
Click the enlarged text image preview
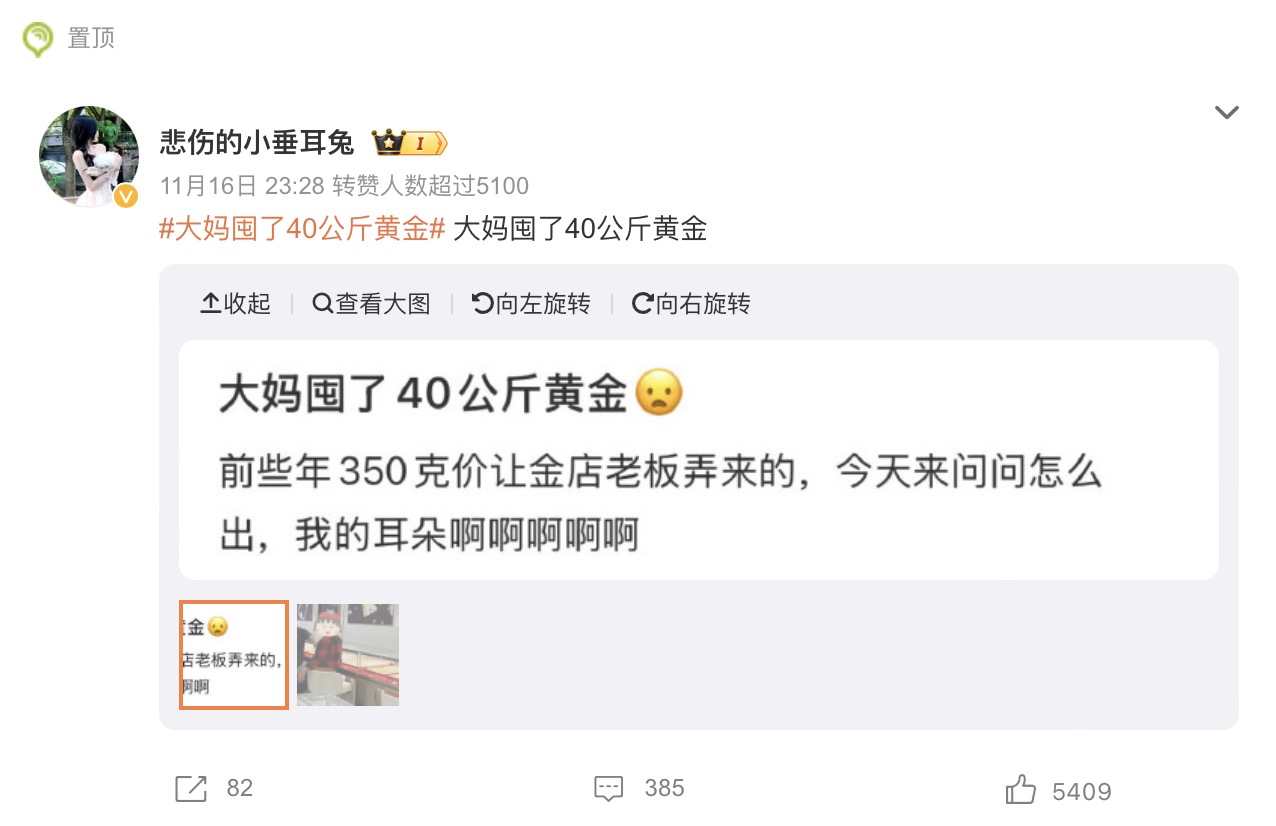coord(698,460)
